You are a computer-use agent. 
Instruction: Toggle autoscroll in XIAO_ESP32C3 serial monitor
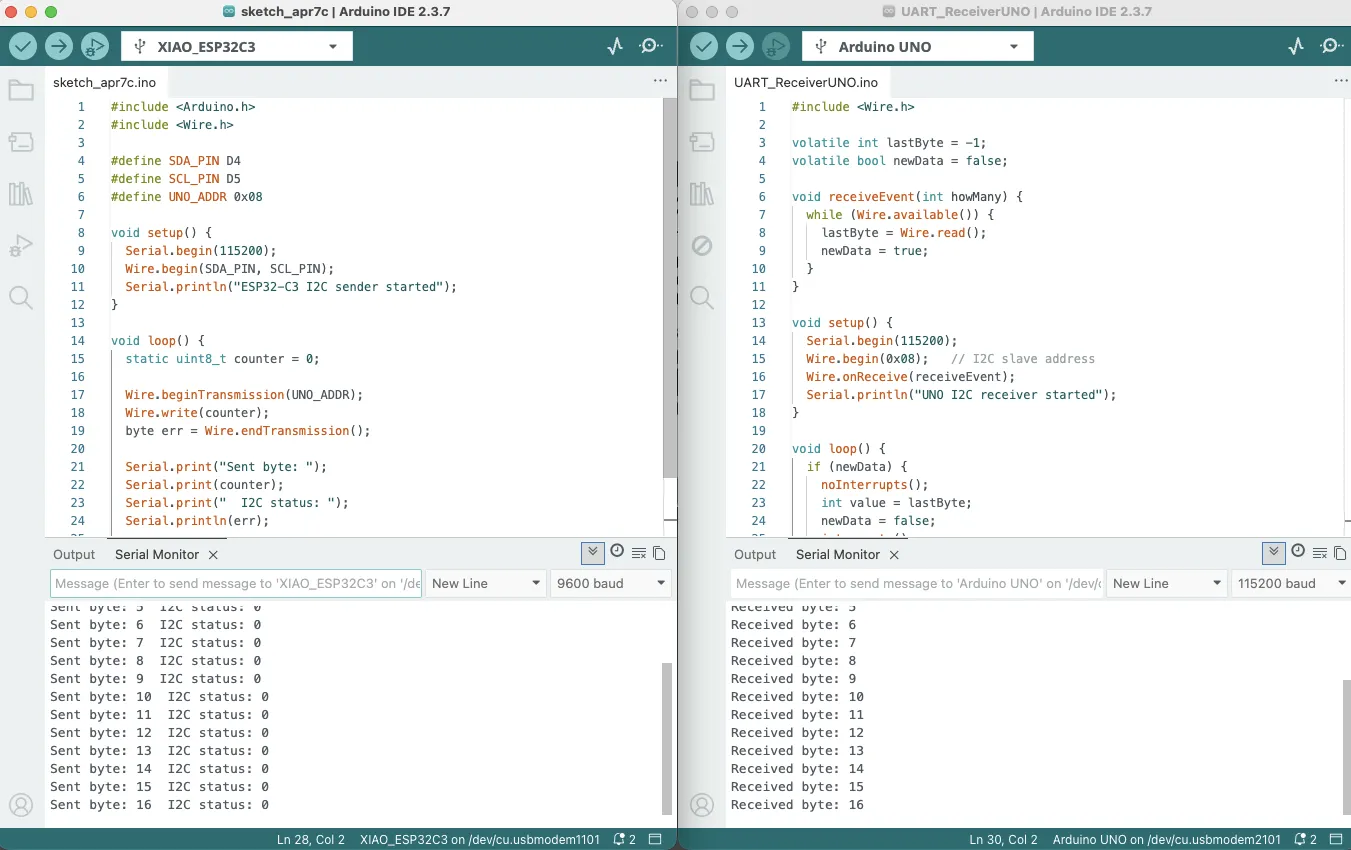click(x=593, y=553)
